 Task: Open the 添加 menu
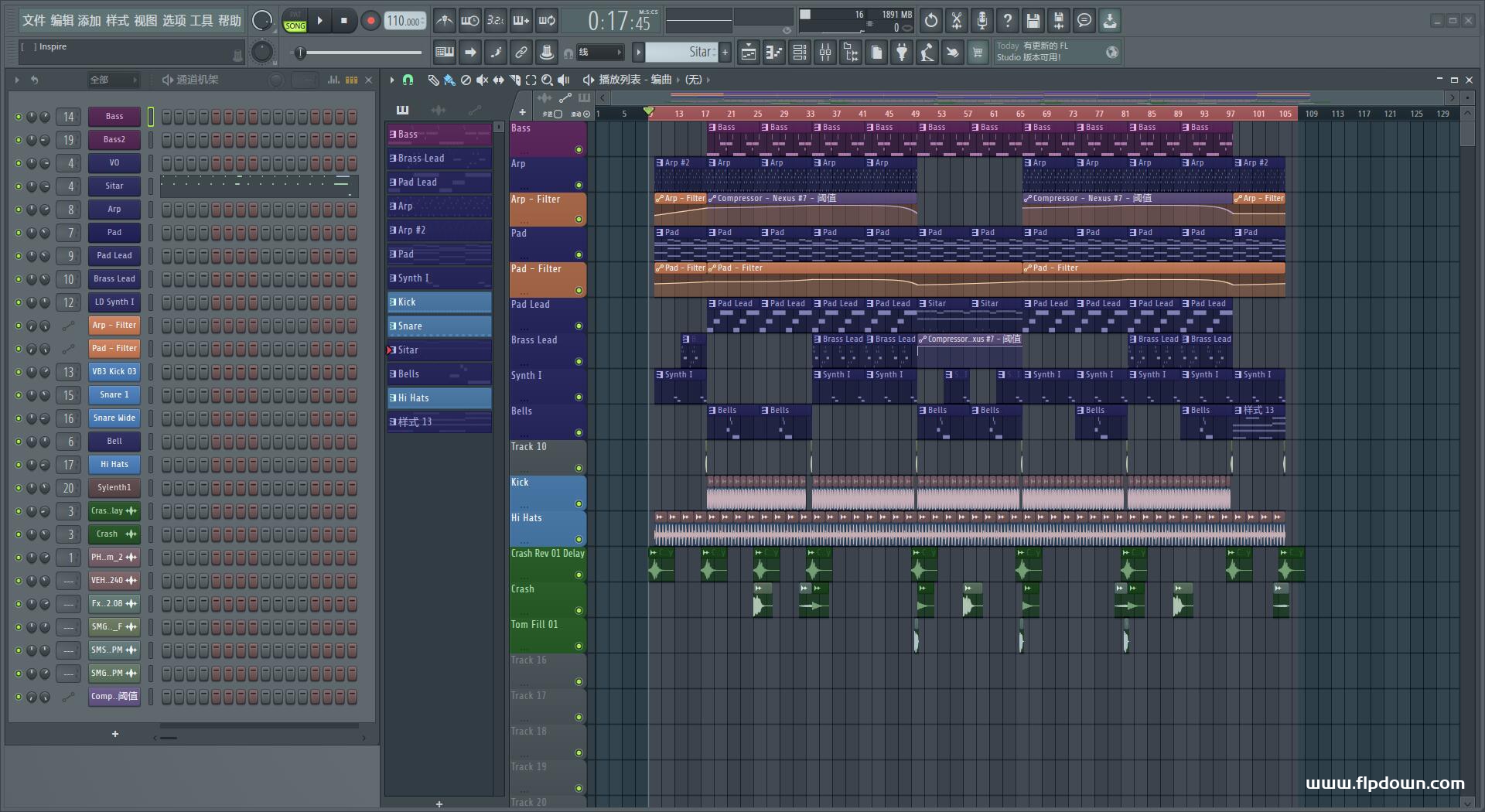90,21
